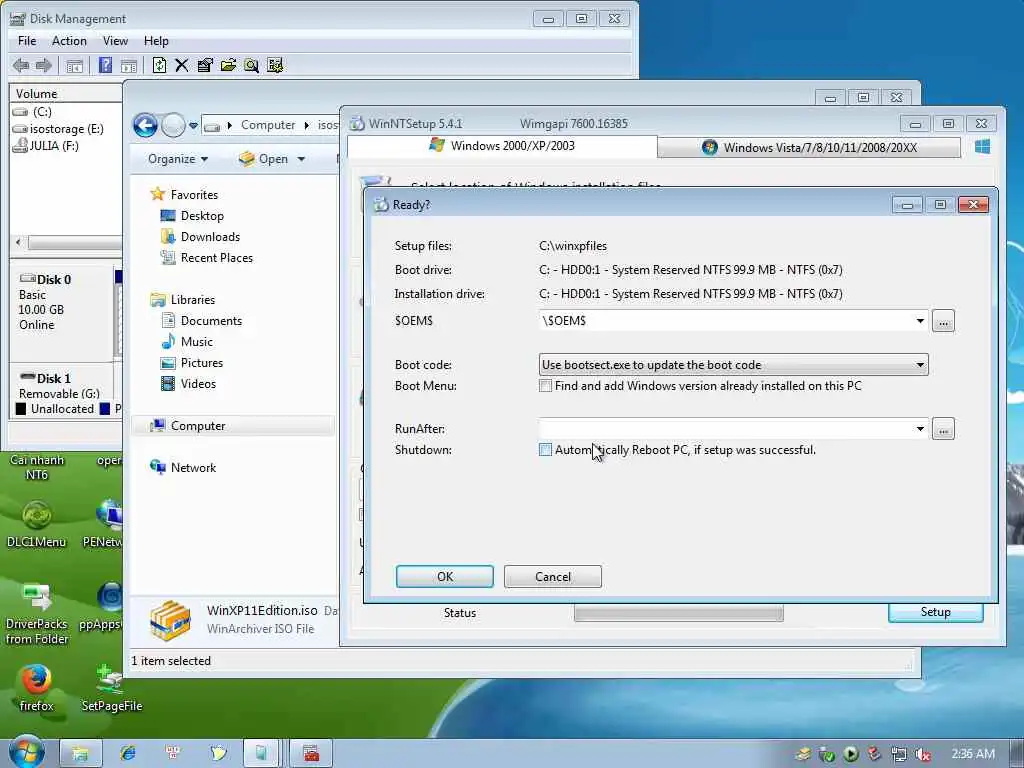
Task: Open the Explorer recent locations dropdown arrow
Action: 193,125
